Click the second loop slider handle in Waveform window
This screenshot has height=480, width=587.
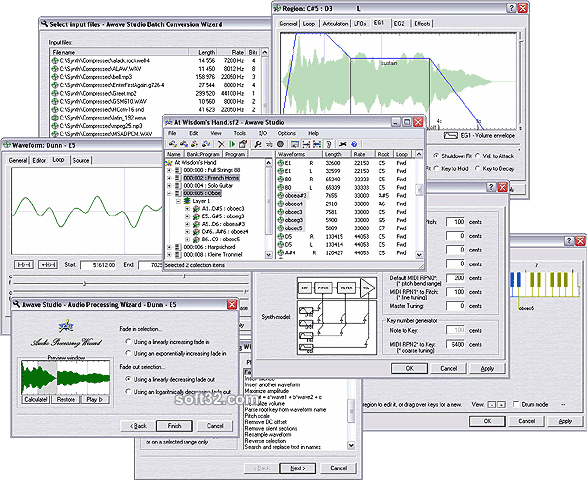tap(85, 284)
